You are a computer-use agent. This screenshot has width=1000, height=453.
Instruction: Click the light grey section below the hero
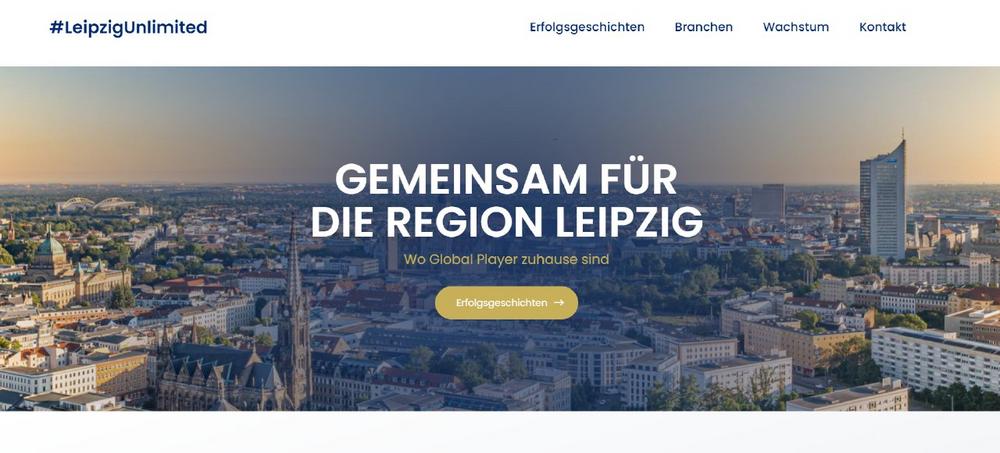coord(500,432)
